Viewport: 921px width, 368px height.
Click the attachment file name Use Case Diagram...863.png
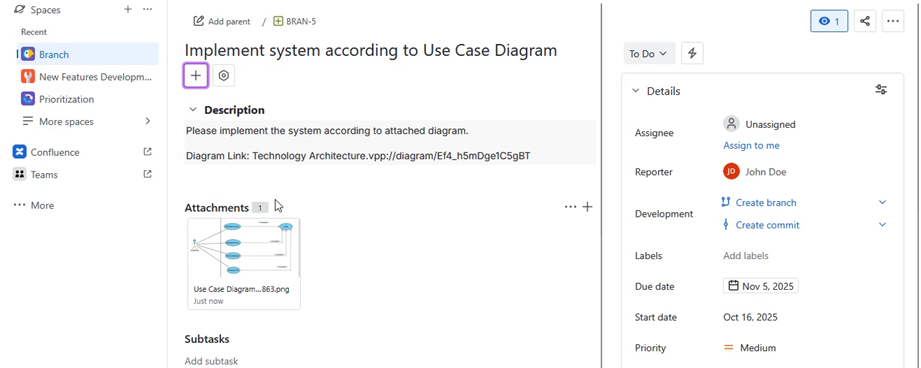(241, 289)
